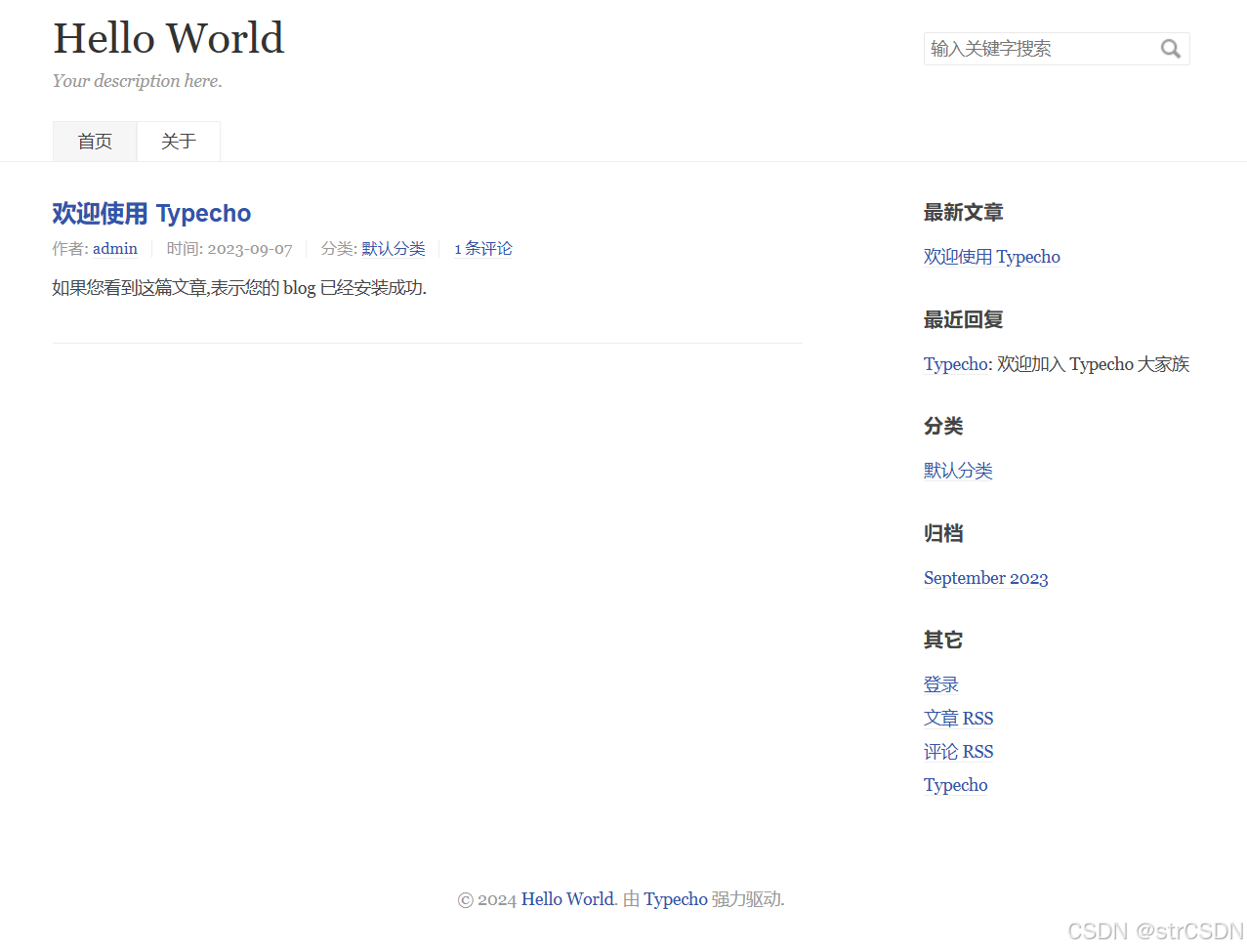Click the 归档 sidebar heading

[x=943, y=534]
